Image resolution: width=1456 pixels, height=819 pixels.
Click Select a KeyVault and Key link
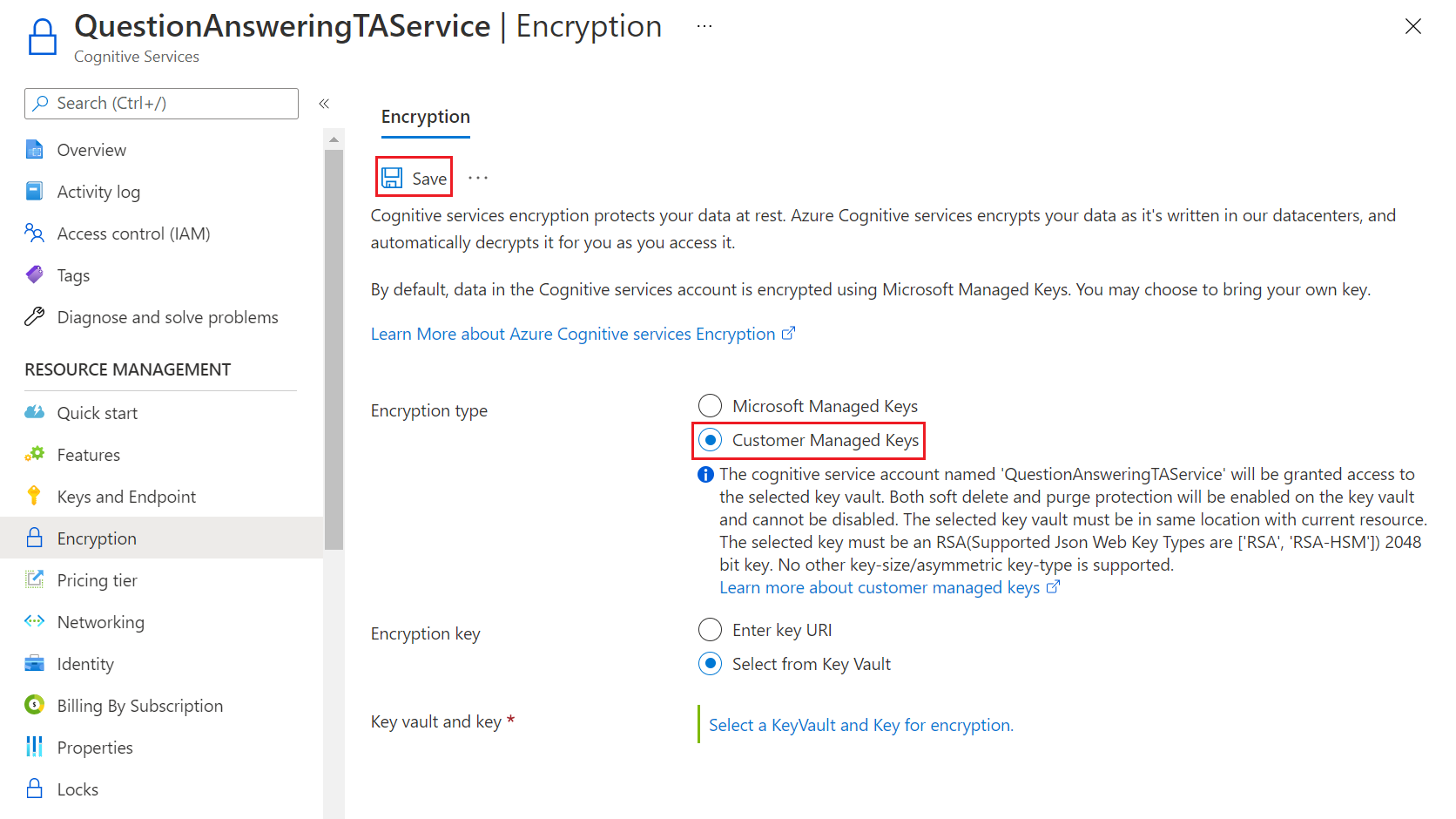(x=860, y=725)
